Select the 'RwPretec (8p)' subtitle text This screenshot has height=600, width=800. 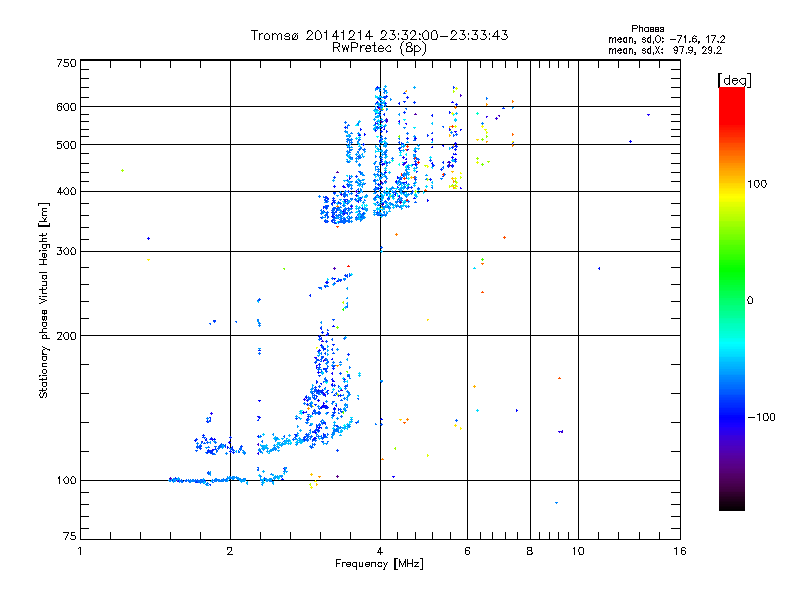(379, 48)
